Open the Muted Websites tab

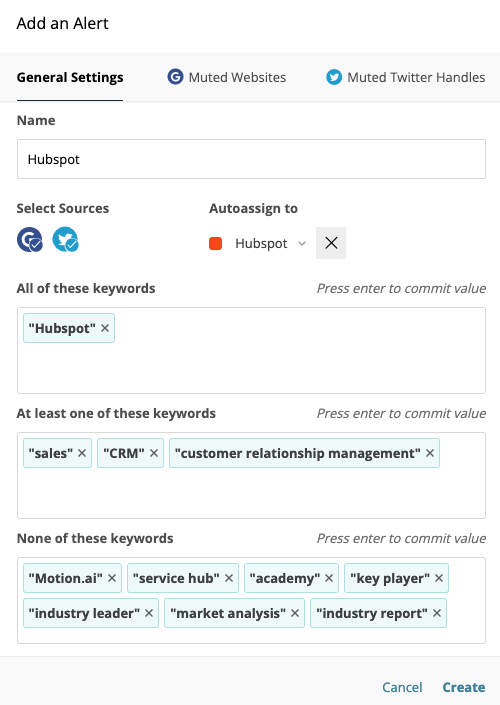coord(227,77)
